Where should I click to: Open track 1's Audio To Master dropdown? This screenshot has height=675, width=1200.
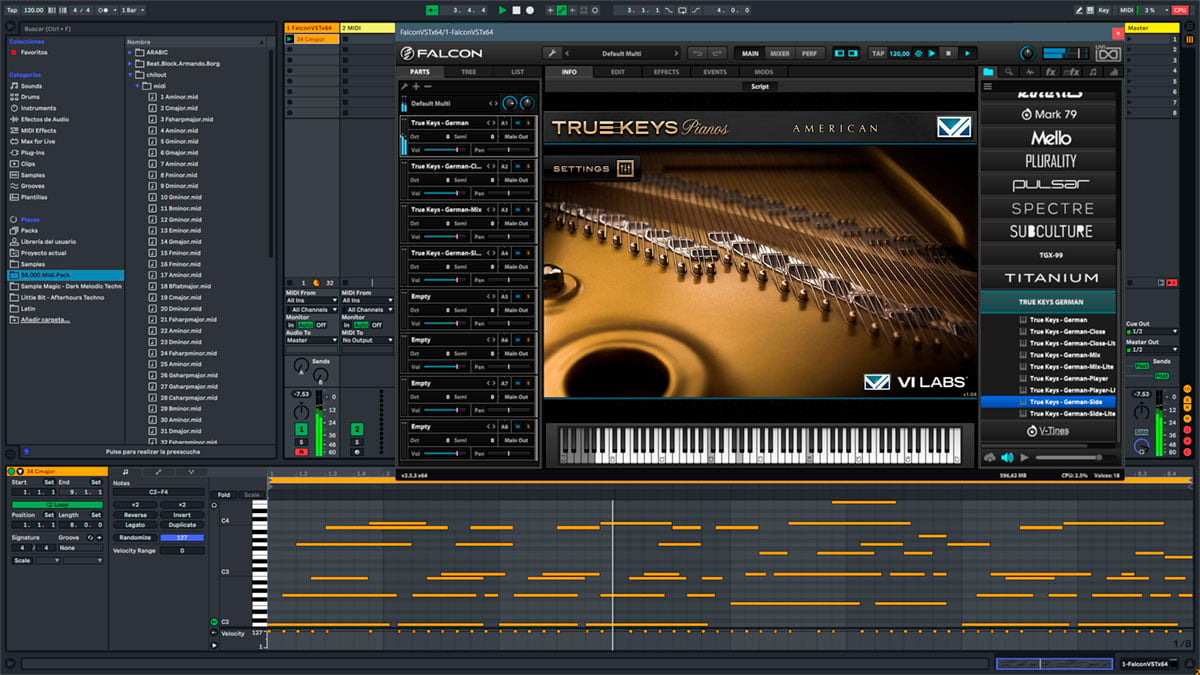(x=312, y=340)
